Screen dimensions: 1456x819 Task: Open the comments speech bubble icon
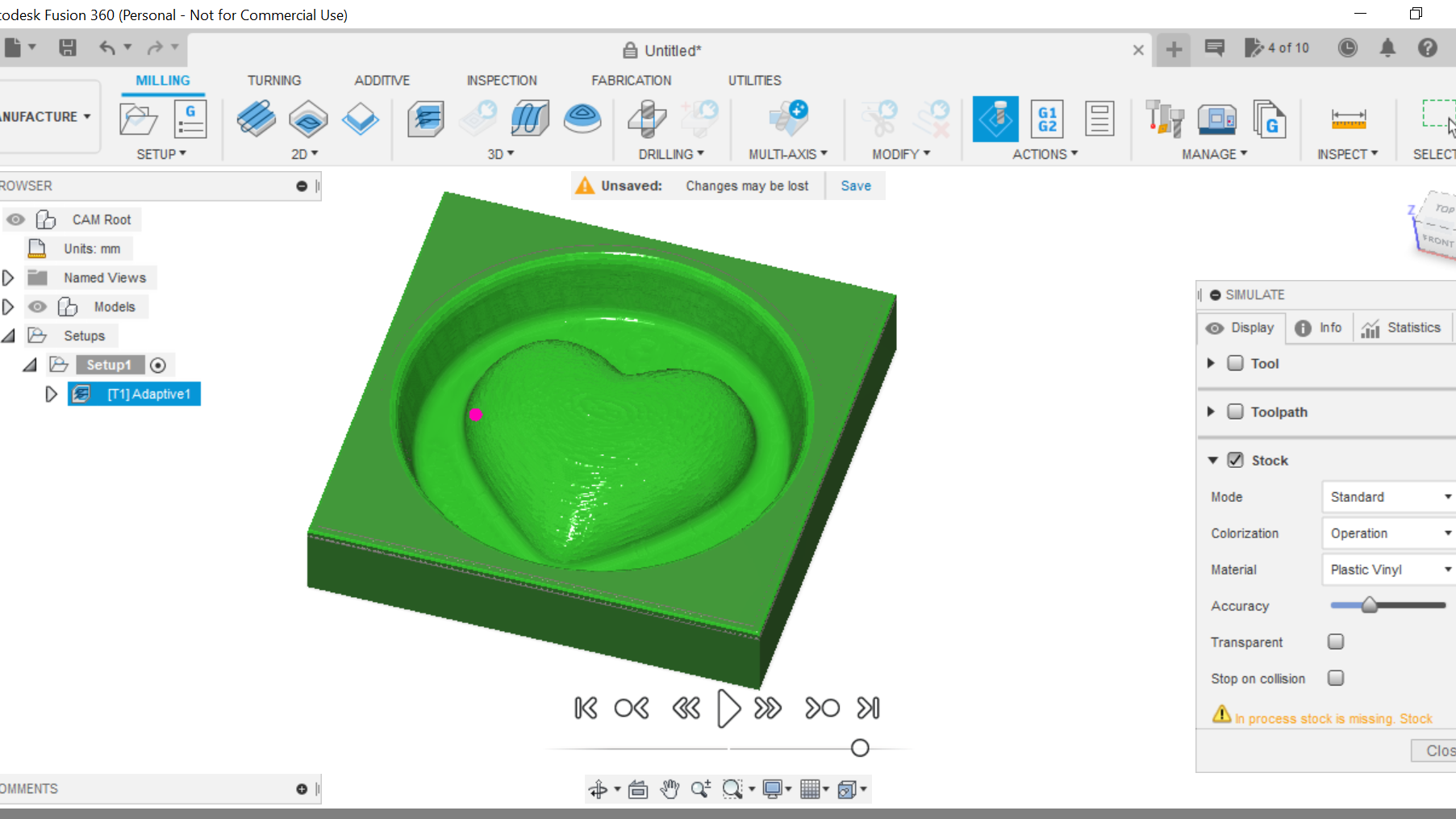1214,48
